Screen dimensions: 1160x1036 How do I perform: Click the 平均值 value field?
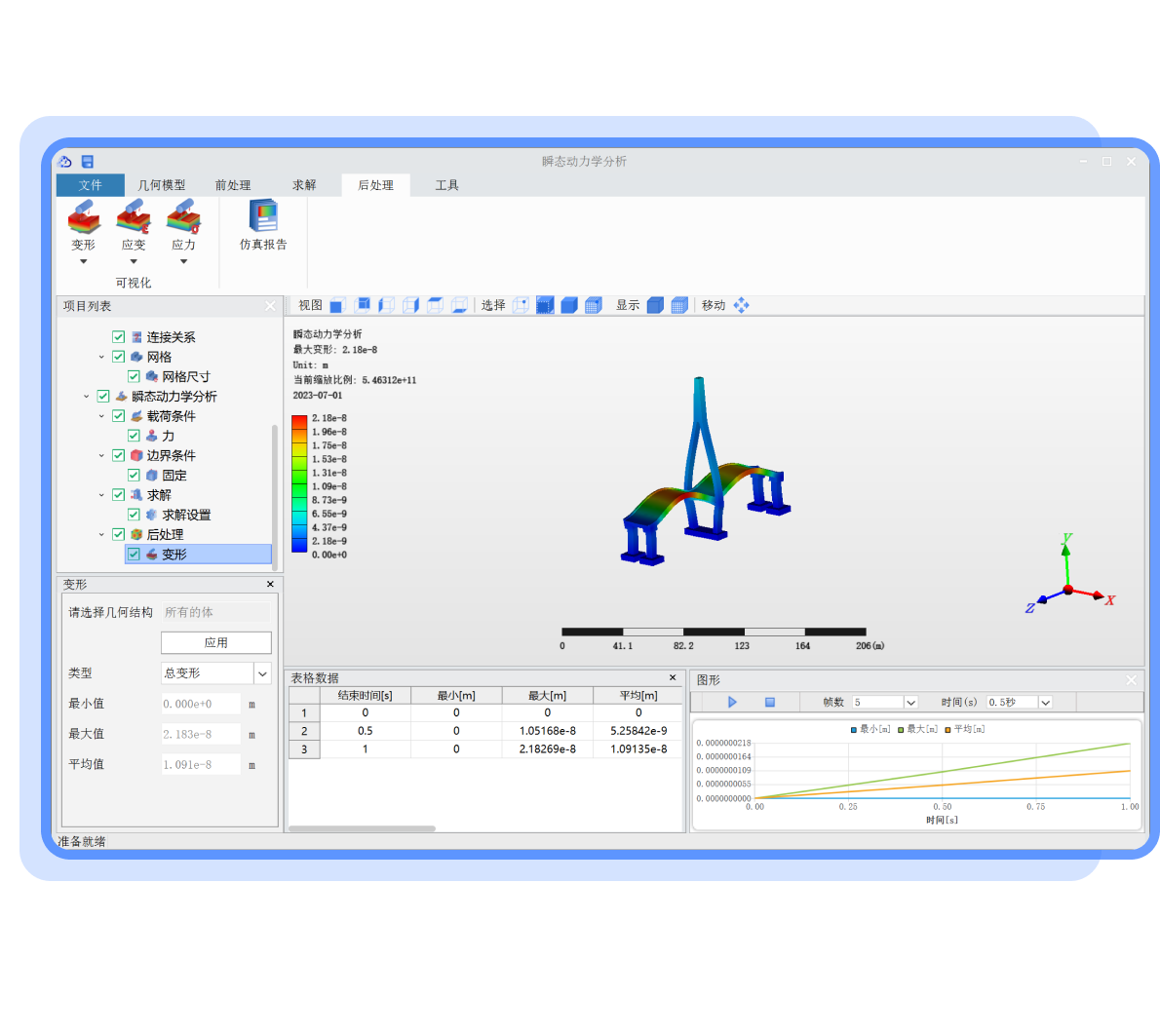coord(201,765)
